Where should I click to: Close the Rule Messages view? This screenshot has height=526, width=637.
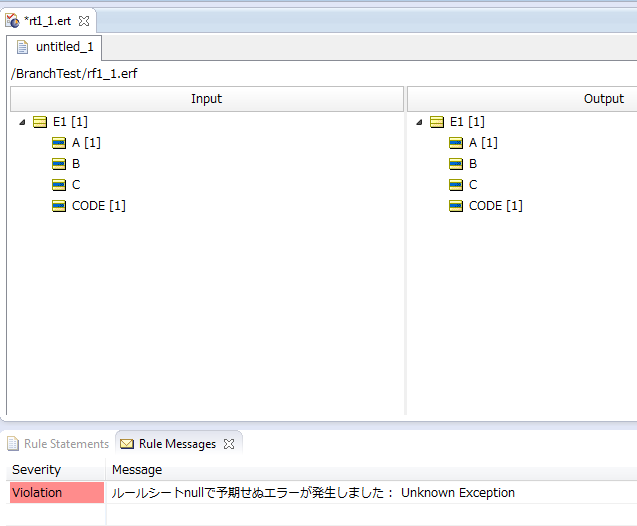(x=229, y=444)
